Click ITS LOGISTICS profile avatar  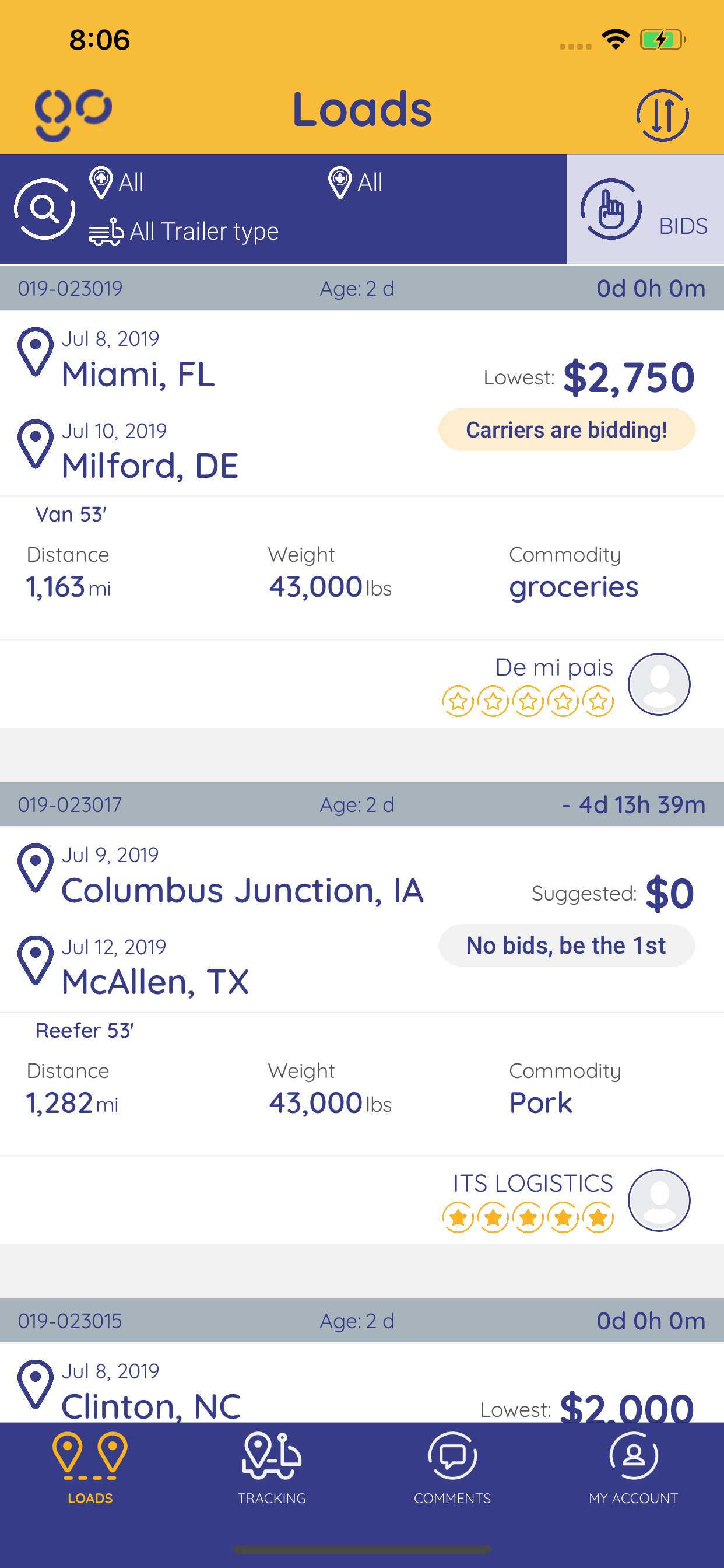tap(658, 1200)
